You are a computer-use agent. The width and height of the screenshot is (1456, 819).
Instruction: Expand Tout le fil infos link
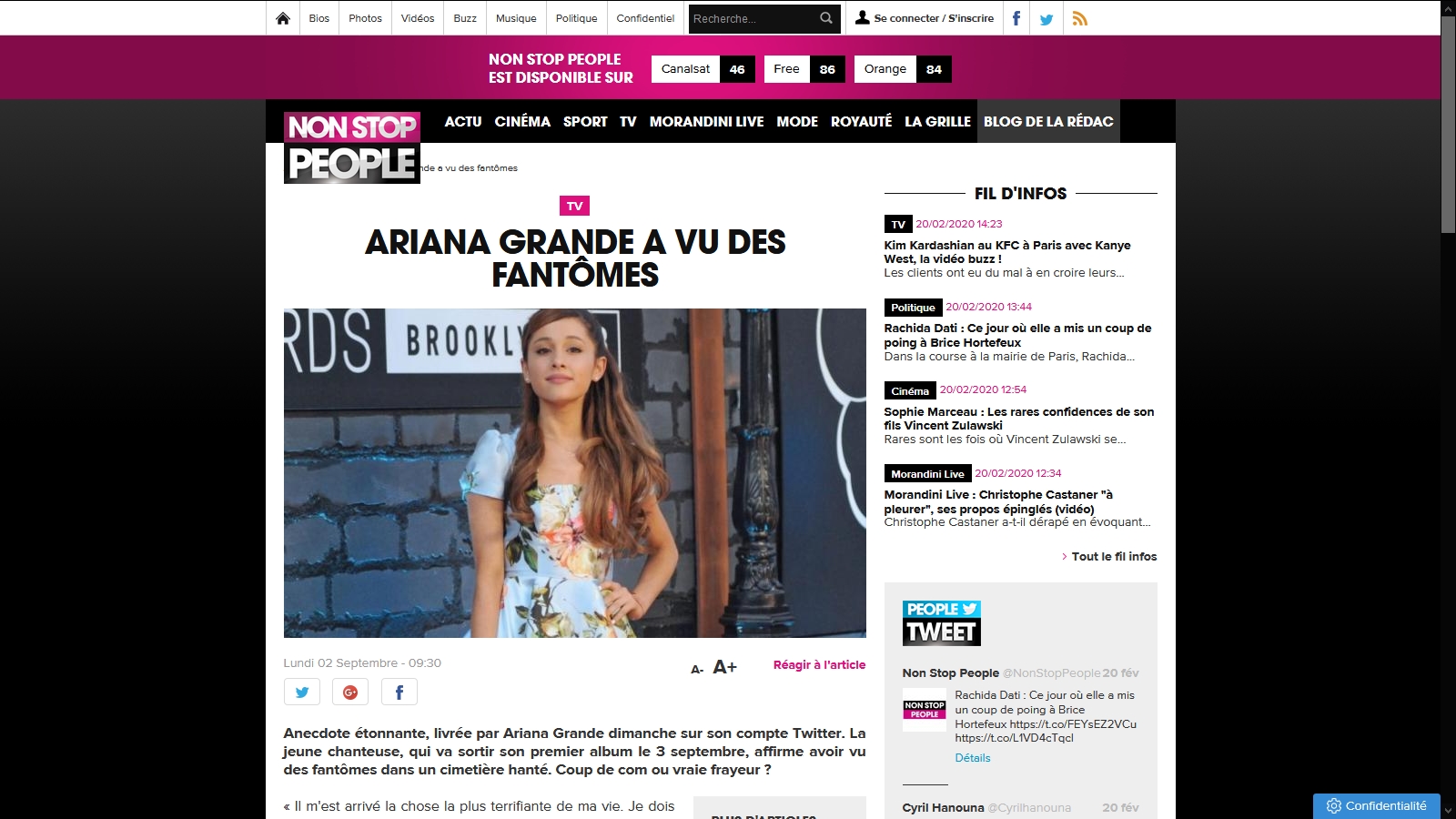(1109, 556)
